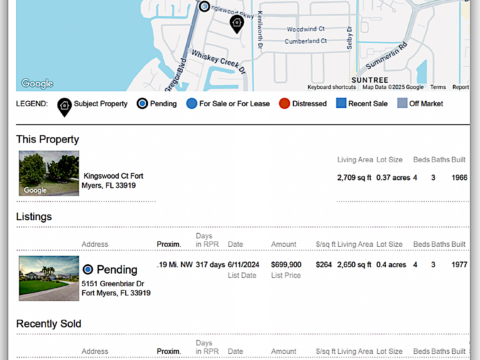Click the Proxim. column header in Listings
Screen dimensions: 480x360
(x=169, y=244)
